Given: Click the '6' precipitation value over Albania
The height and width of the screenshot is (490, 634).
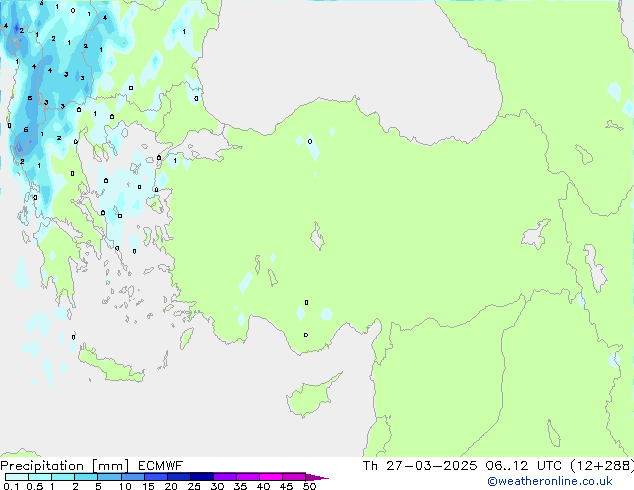Looking at the screenshot, I should coord(26,129).
